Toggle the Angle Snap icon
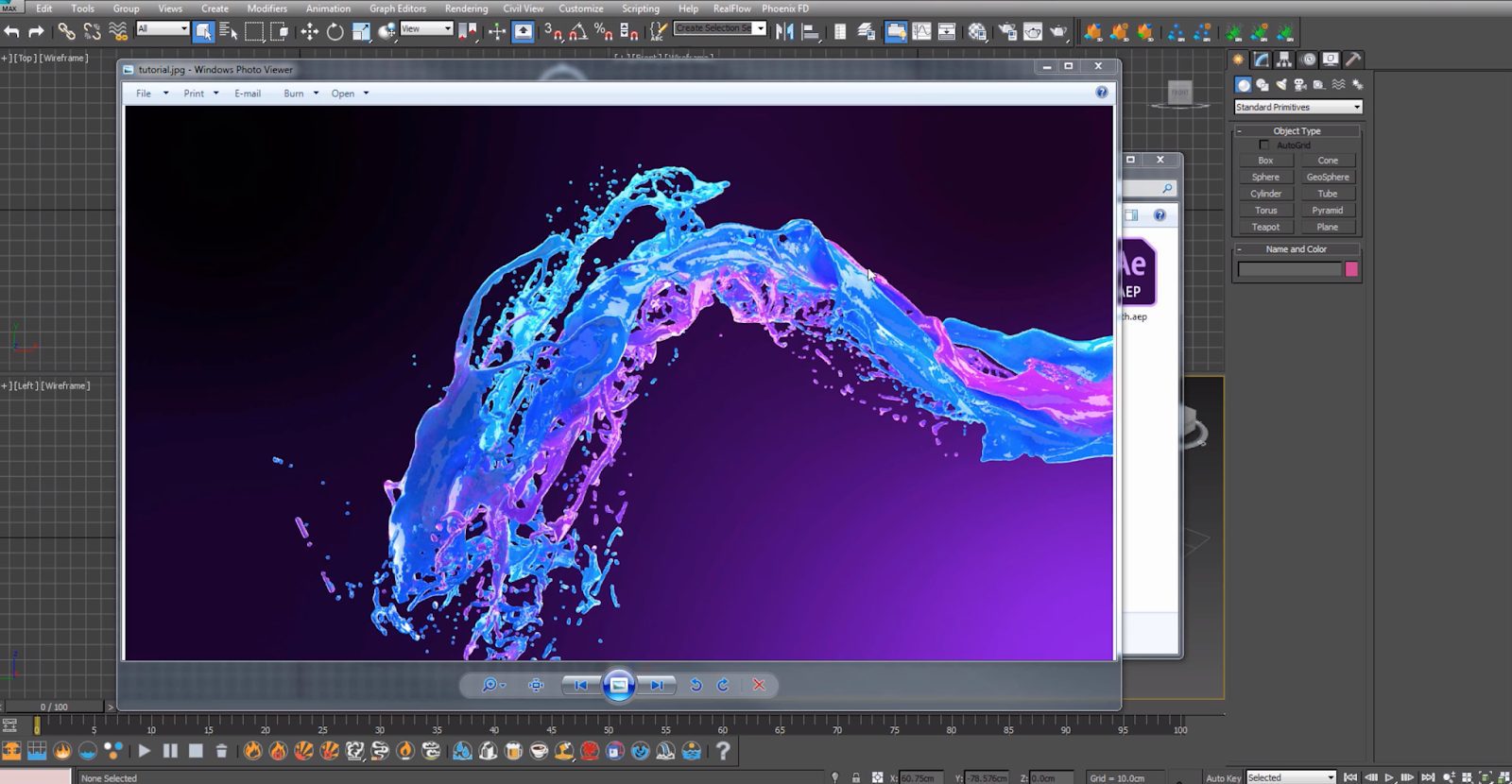 (x=577, y=32)
